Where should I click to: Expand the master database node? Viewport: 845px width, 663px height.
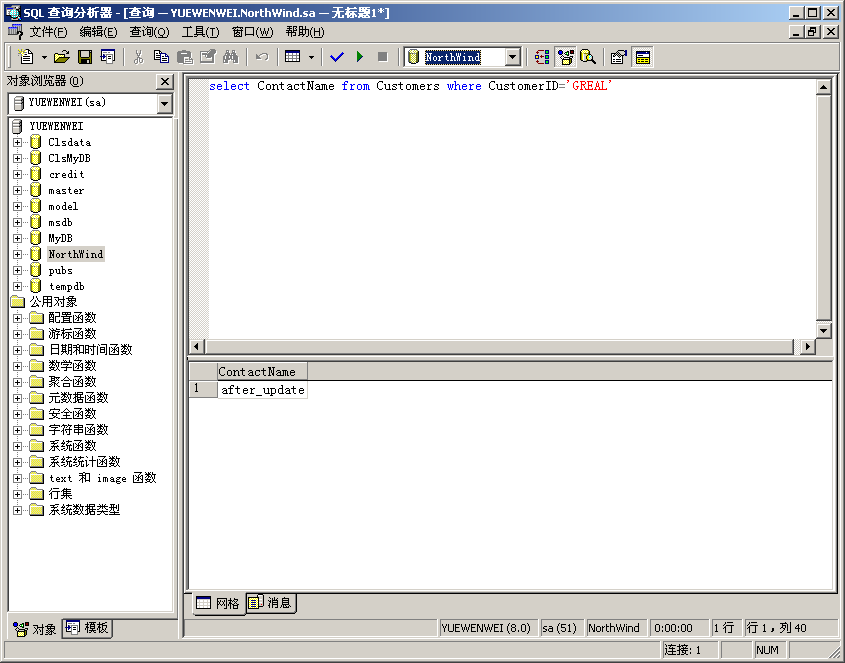click(17, 190)
